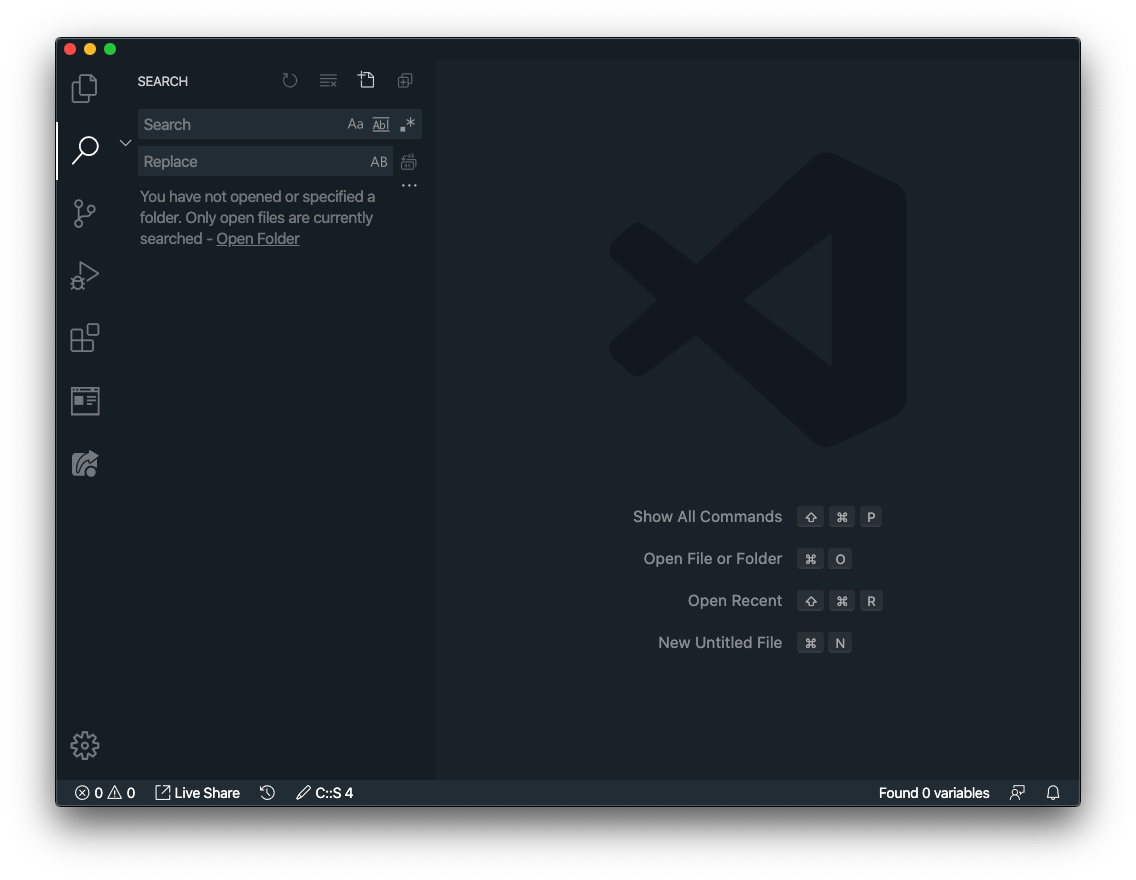
Task: Maximize the window with green button
Action: (x=110, y=49)
